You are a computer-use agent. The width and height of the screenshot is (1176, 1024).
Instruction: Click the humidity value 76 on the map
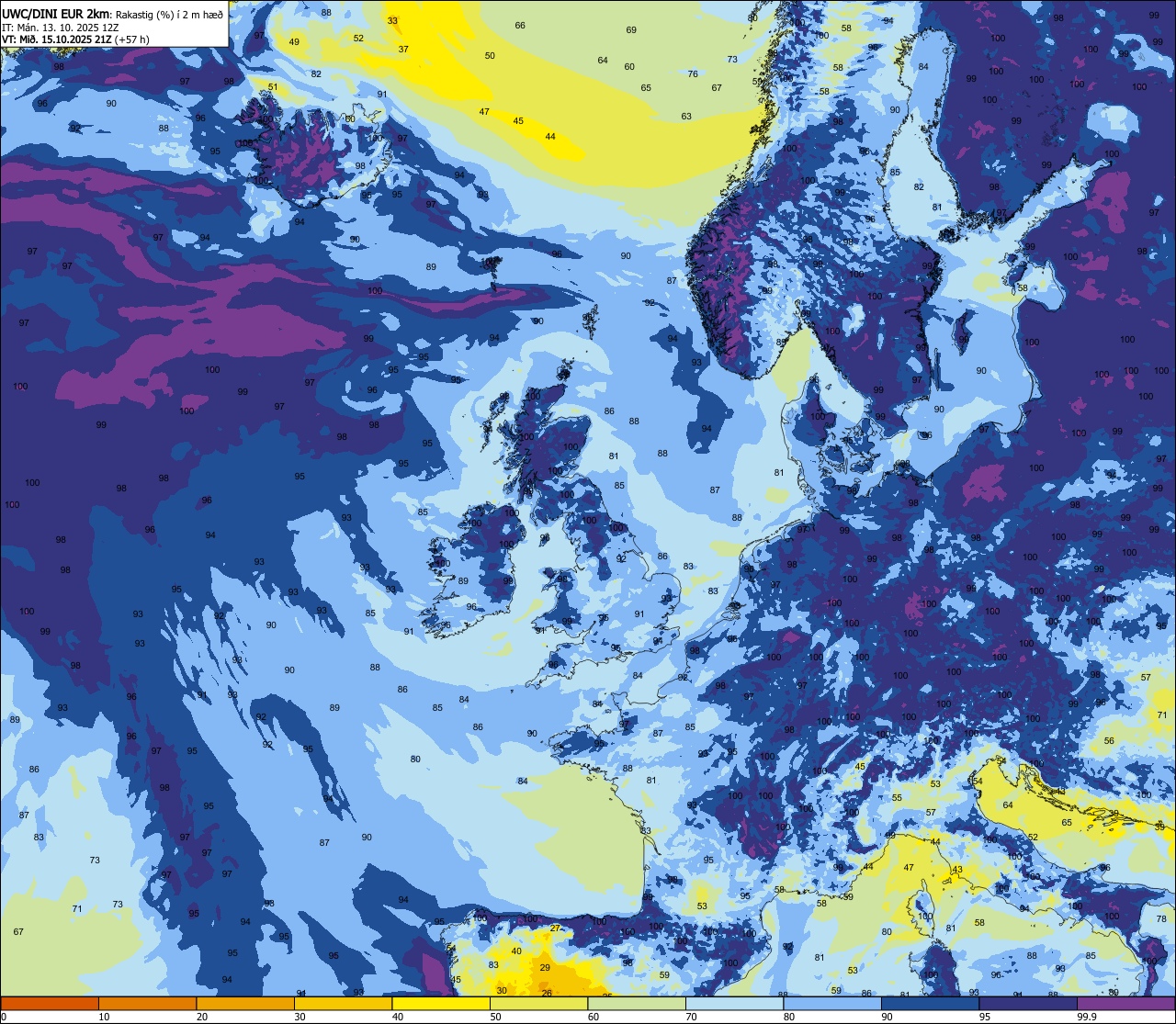(693, 74)
